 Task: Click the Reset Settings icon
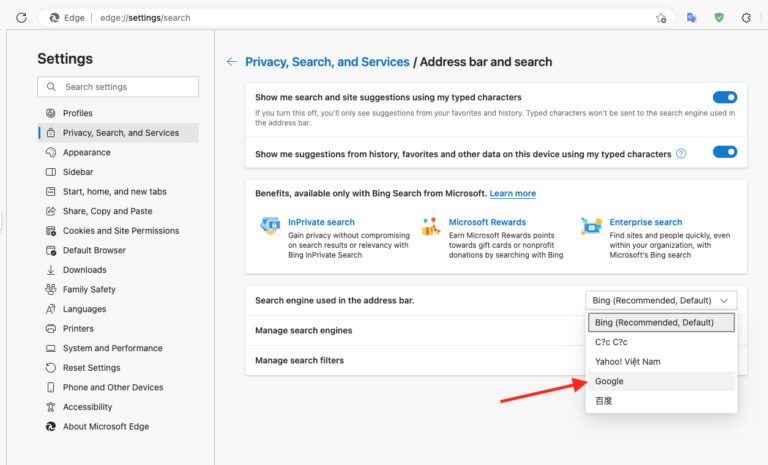pyautogui.click(x=50, y=368)
